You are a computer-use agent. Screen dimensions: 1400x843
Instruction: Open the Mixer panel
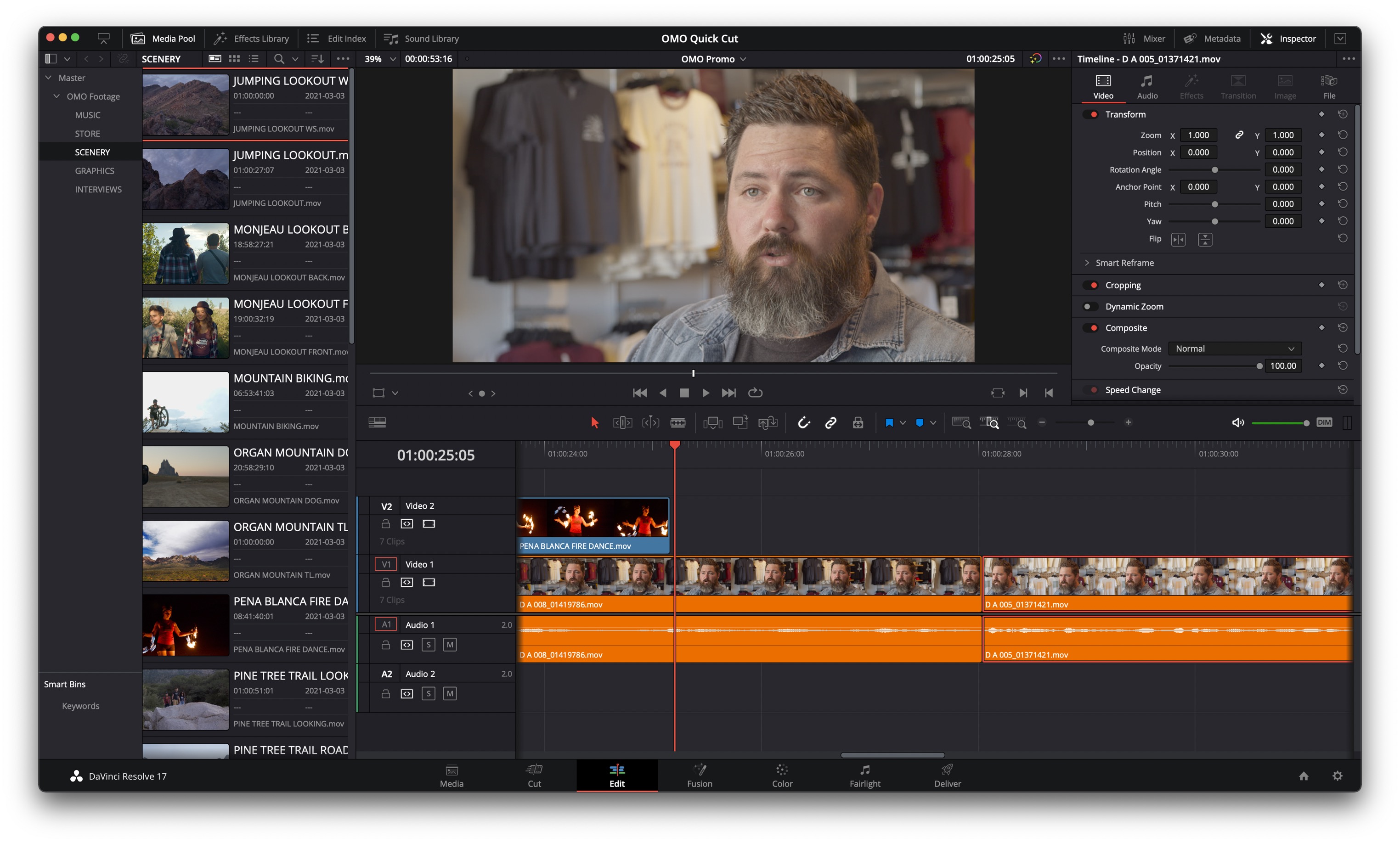tap(1143, 39)
